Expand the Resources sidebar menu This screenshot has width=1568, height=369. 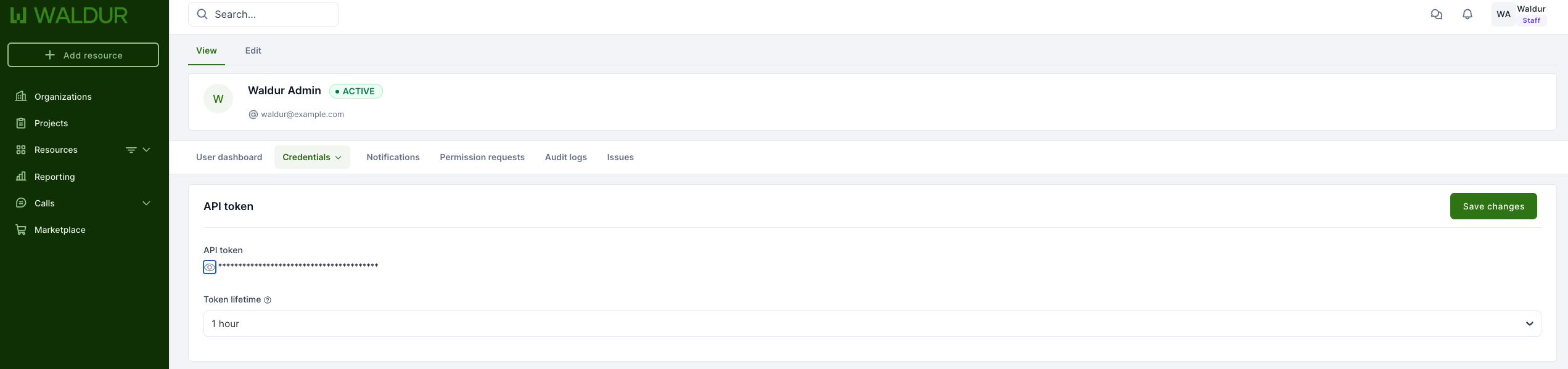click(x=147, y=150)
